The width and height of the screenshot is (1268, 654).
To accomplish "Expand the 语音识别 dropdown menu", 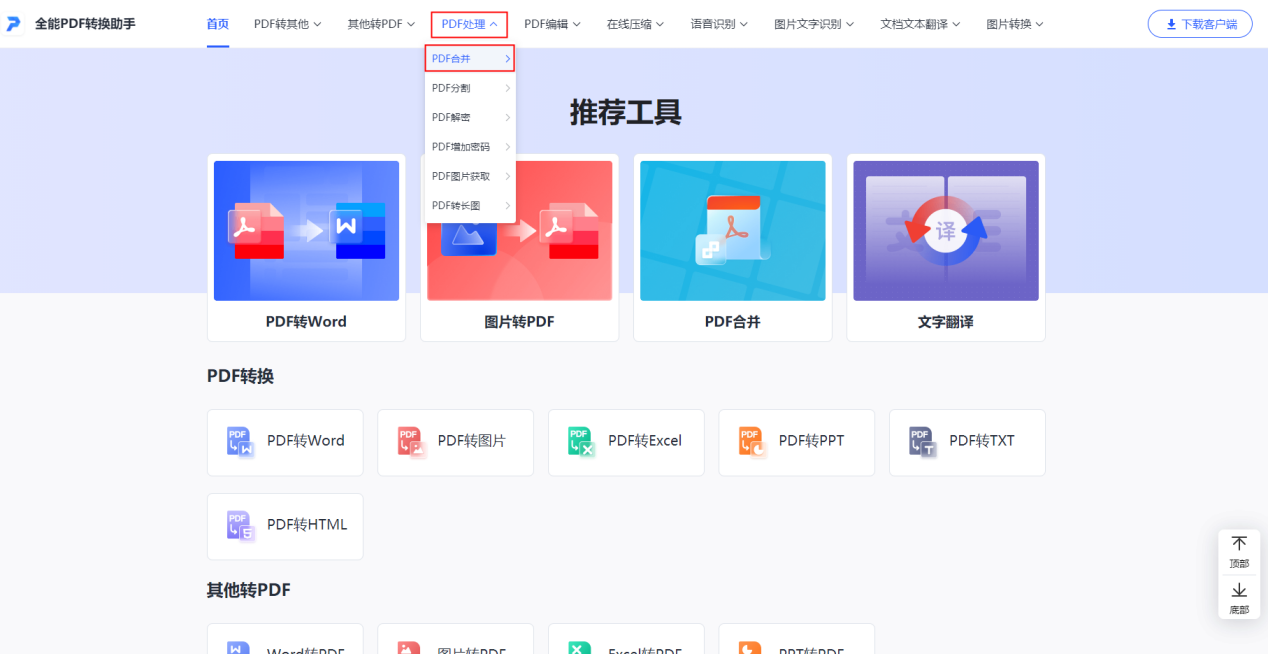I will 719,23.
